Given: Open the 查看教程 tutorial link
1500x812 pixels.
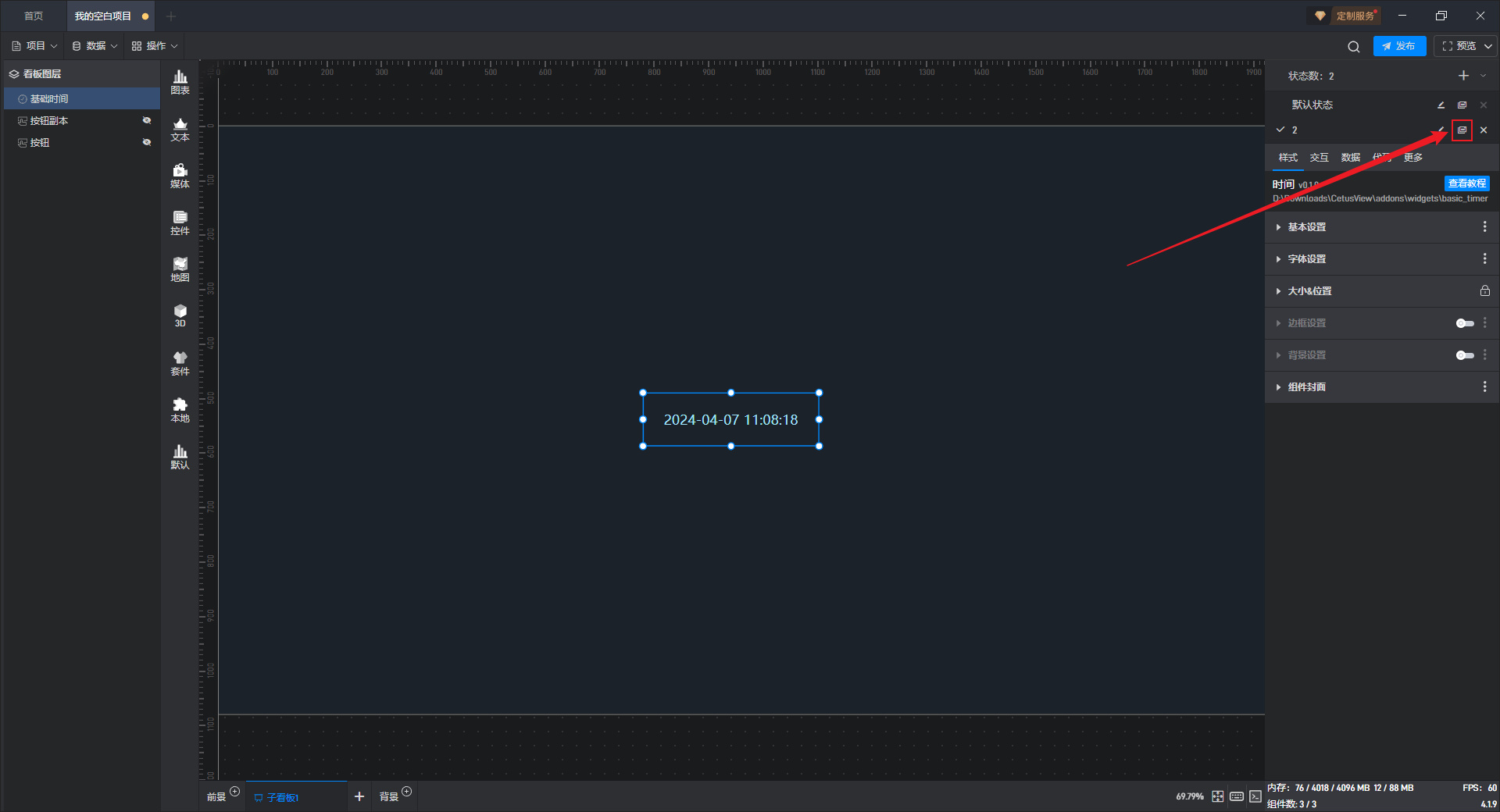Looking at the screenshot, I should pyautogui.click(x=1466, y=183).
